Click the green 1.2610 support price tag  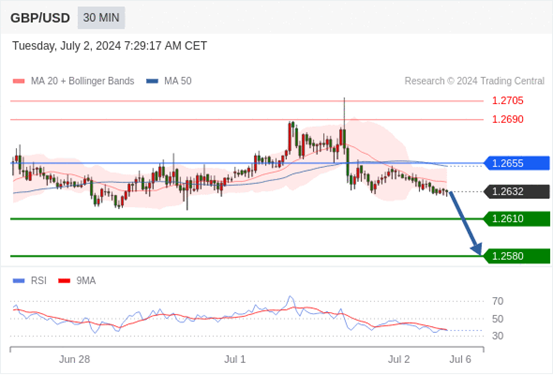tap(517, 219)
